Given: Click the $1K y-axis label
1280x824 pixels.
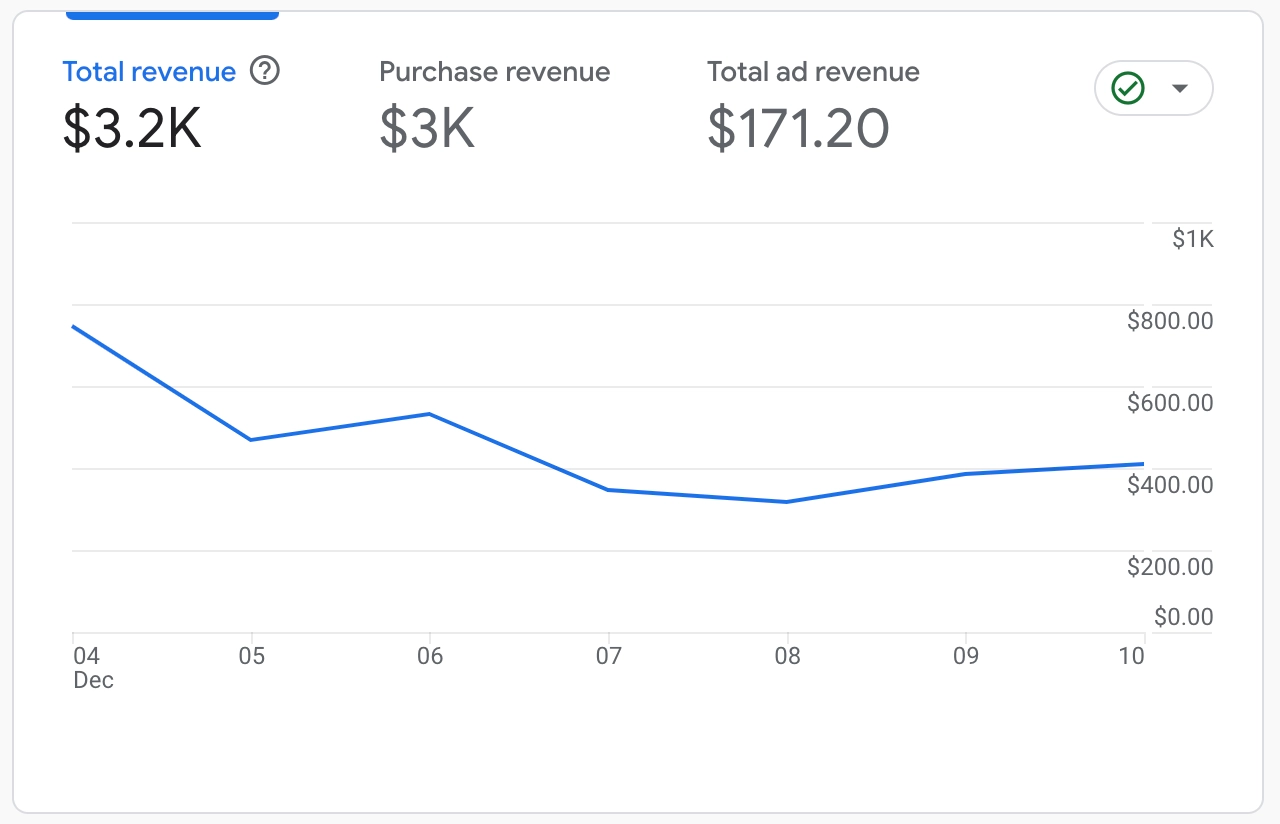Looking at the screenshot, I should tap(1192, 239).
